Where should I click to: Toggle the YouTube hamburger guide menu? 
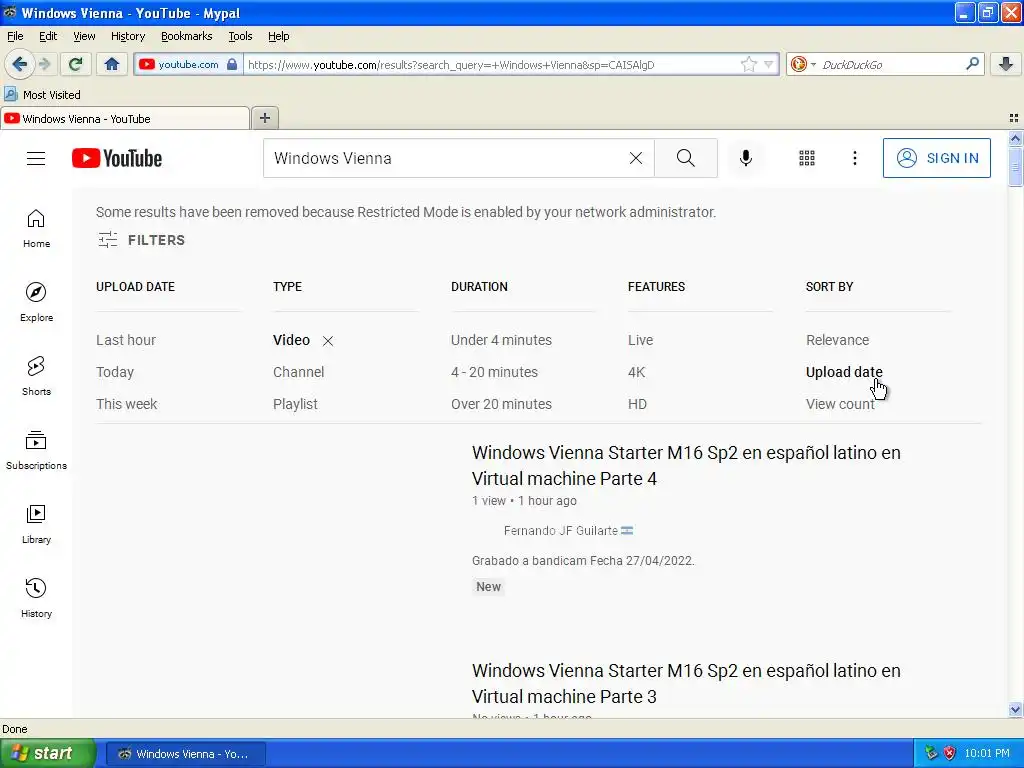[36, 158]
